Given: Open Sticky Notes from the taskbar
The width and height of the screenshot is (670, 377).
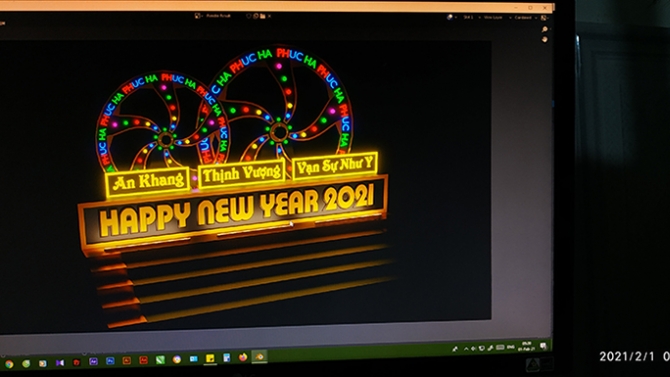Looking at the screenshot, I should point(210,358).
